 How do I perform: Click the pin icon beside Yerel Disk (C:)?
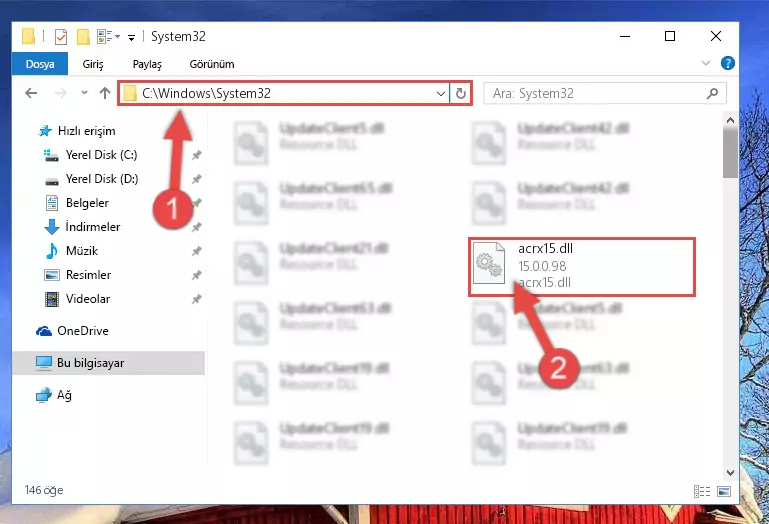coord(196,155)
